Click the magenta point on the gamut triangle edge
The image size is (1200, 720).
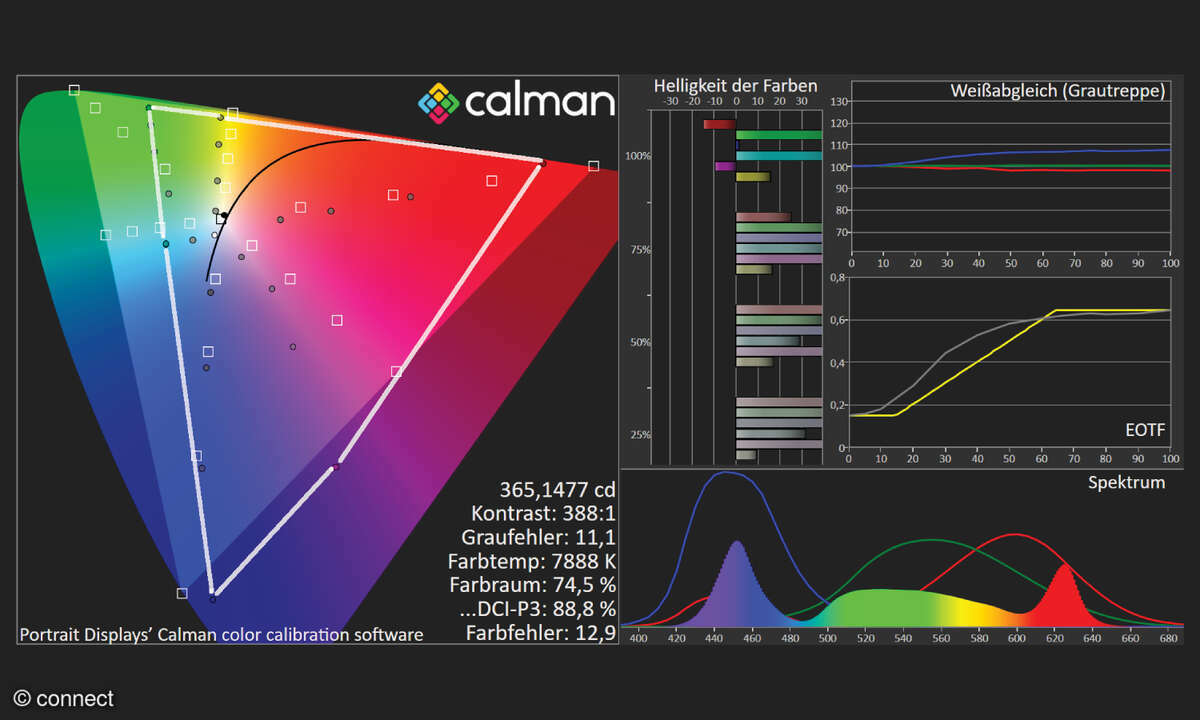pyautogui.click(x=336, y=466)
